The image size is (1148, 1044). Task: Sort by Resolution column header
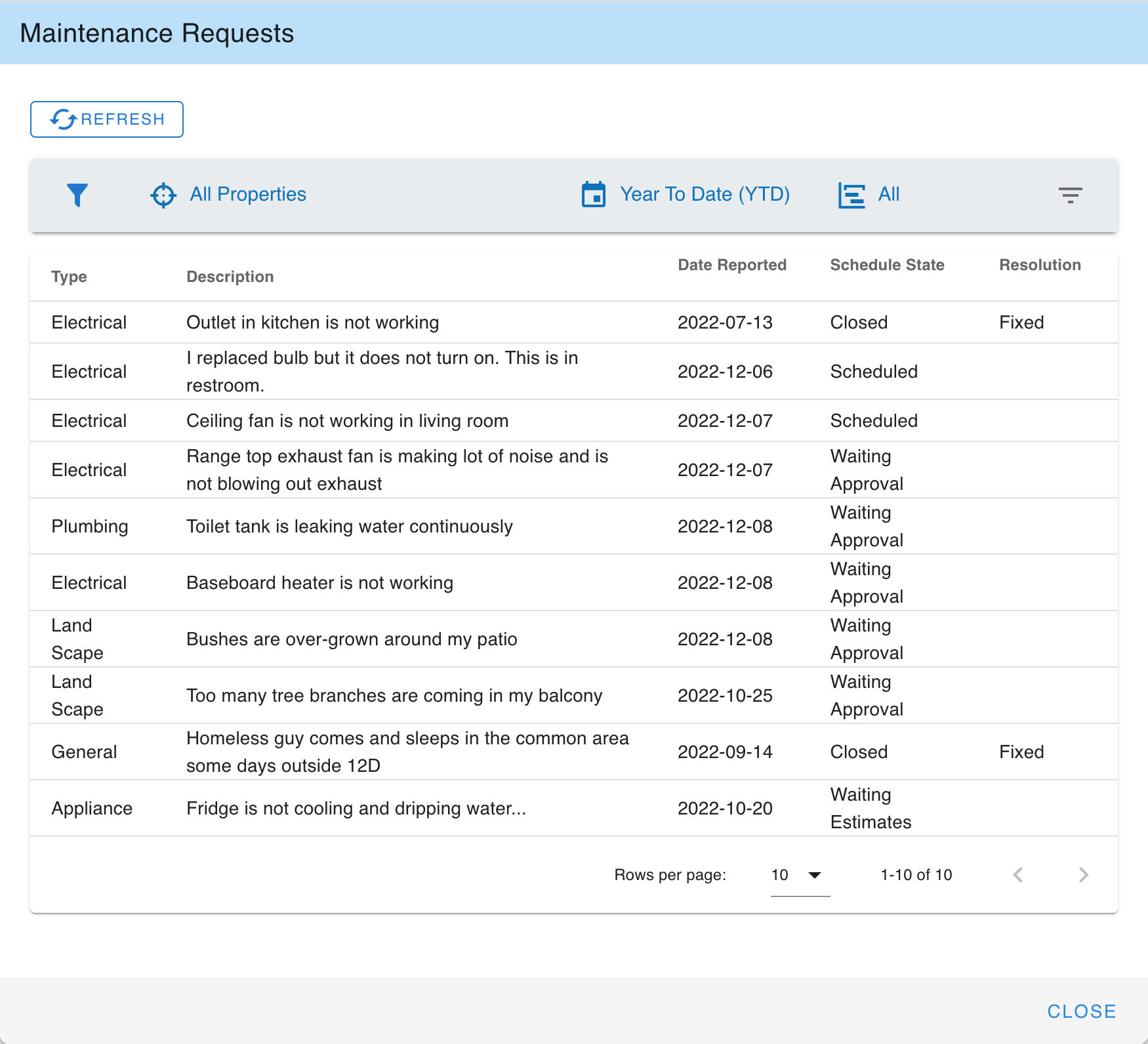1040,265
